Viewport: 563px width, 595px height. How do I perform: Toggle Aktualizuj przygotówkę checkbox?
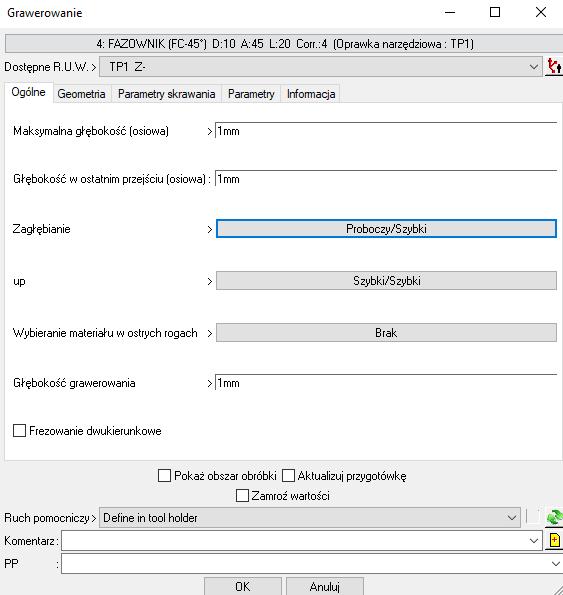tap(288, 475)
